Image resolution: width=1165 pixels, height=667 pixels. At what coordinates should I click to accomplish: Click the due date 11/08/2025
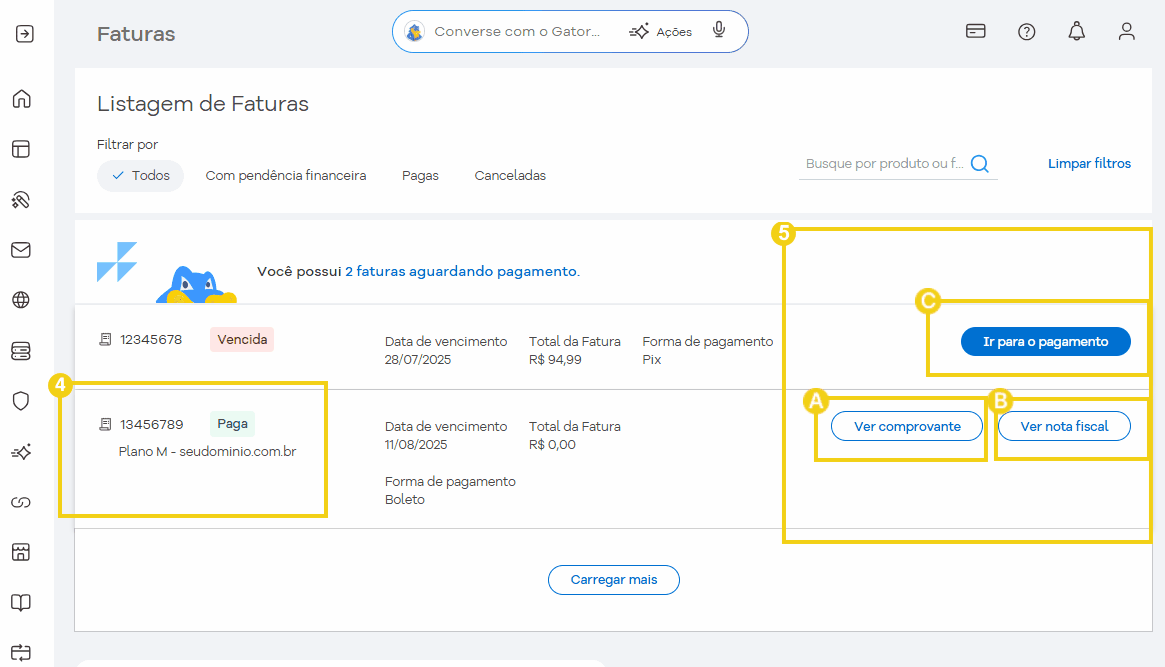(416, 445)
